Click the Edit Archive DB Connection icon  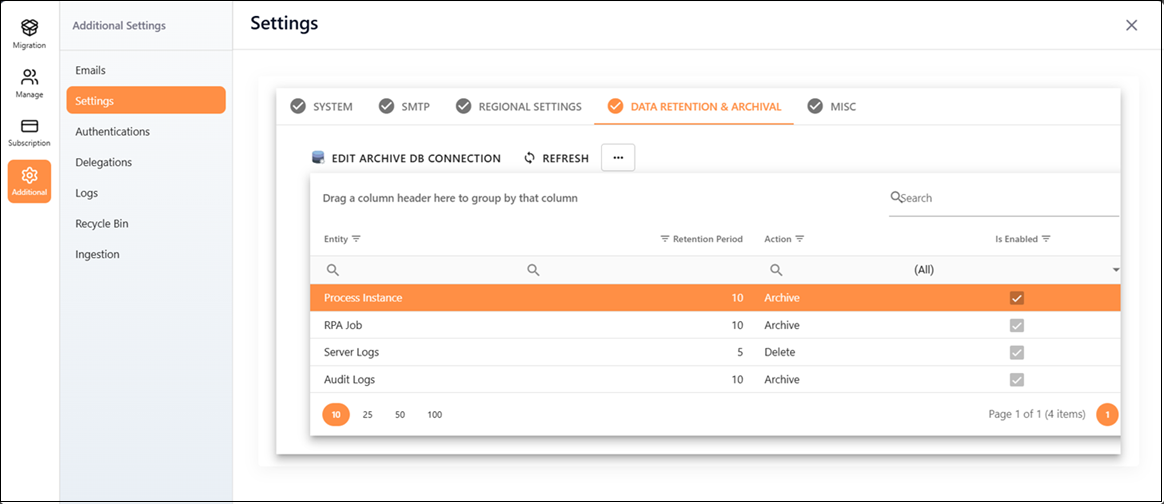click(318, 158)
